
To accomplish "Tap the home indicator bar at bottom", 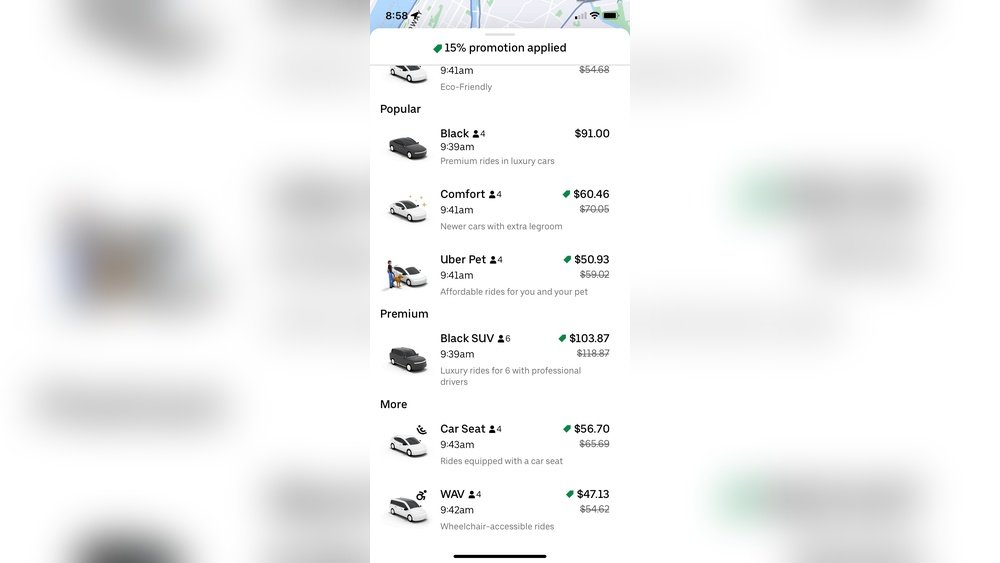I will (x=500, y=556).
